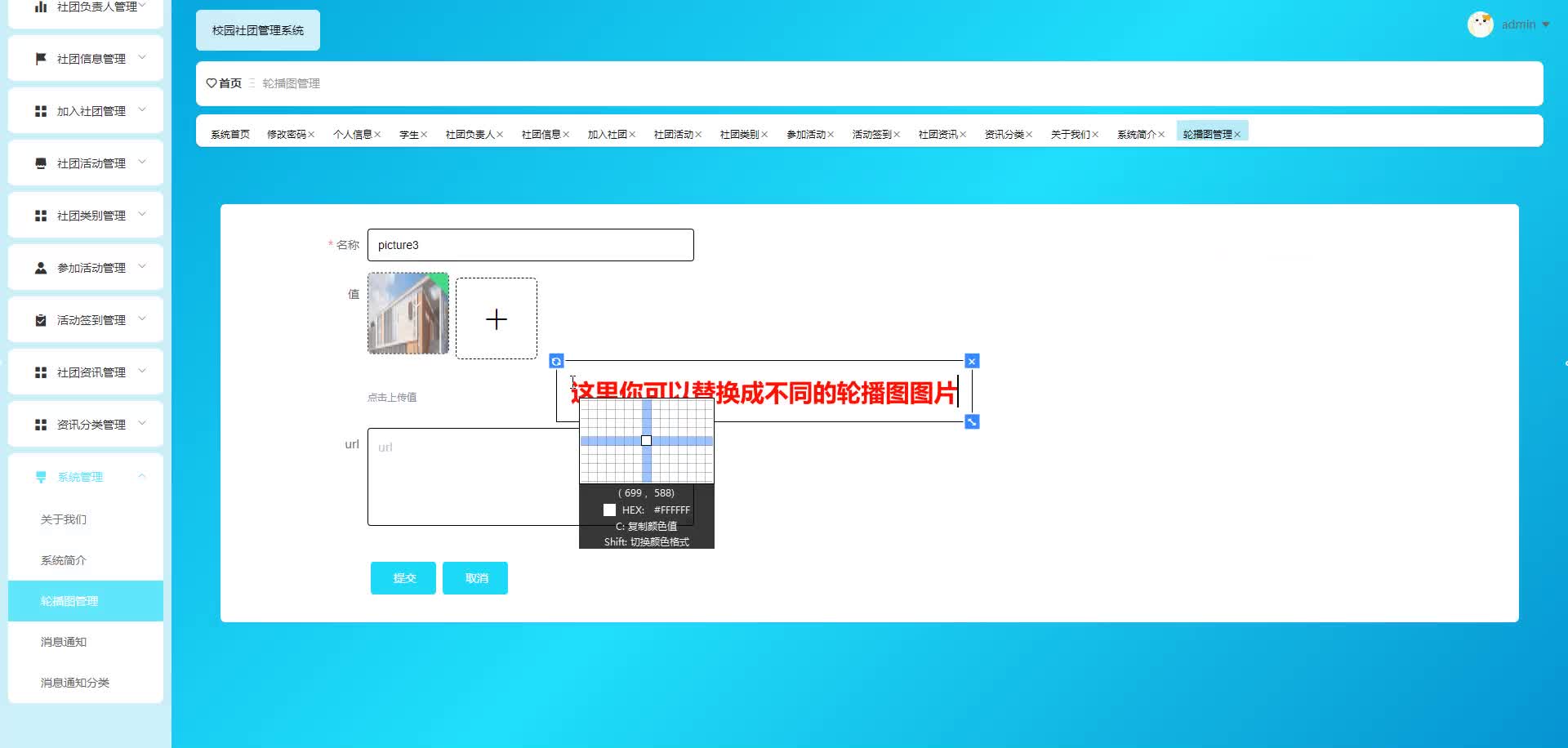Click the icon beside 系统管理
The image size is (1568, 748).
[41, 477]
